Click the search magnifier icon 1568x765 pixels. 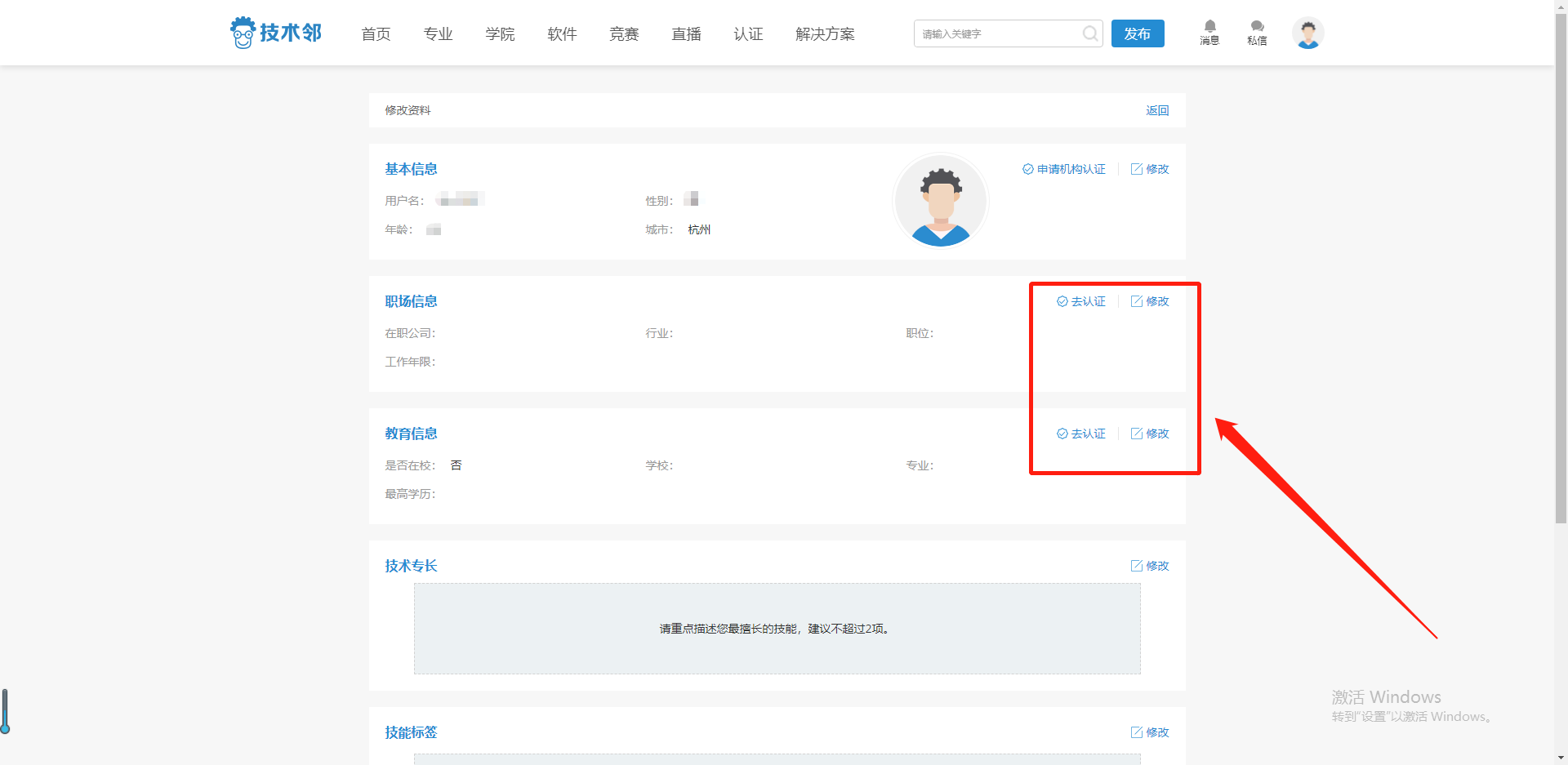pos(1089,33)
